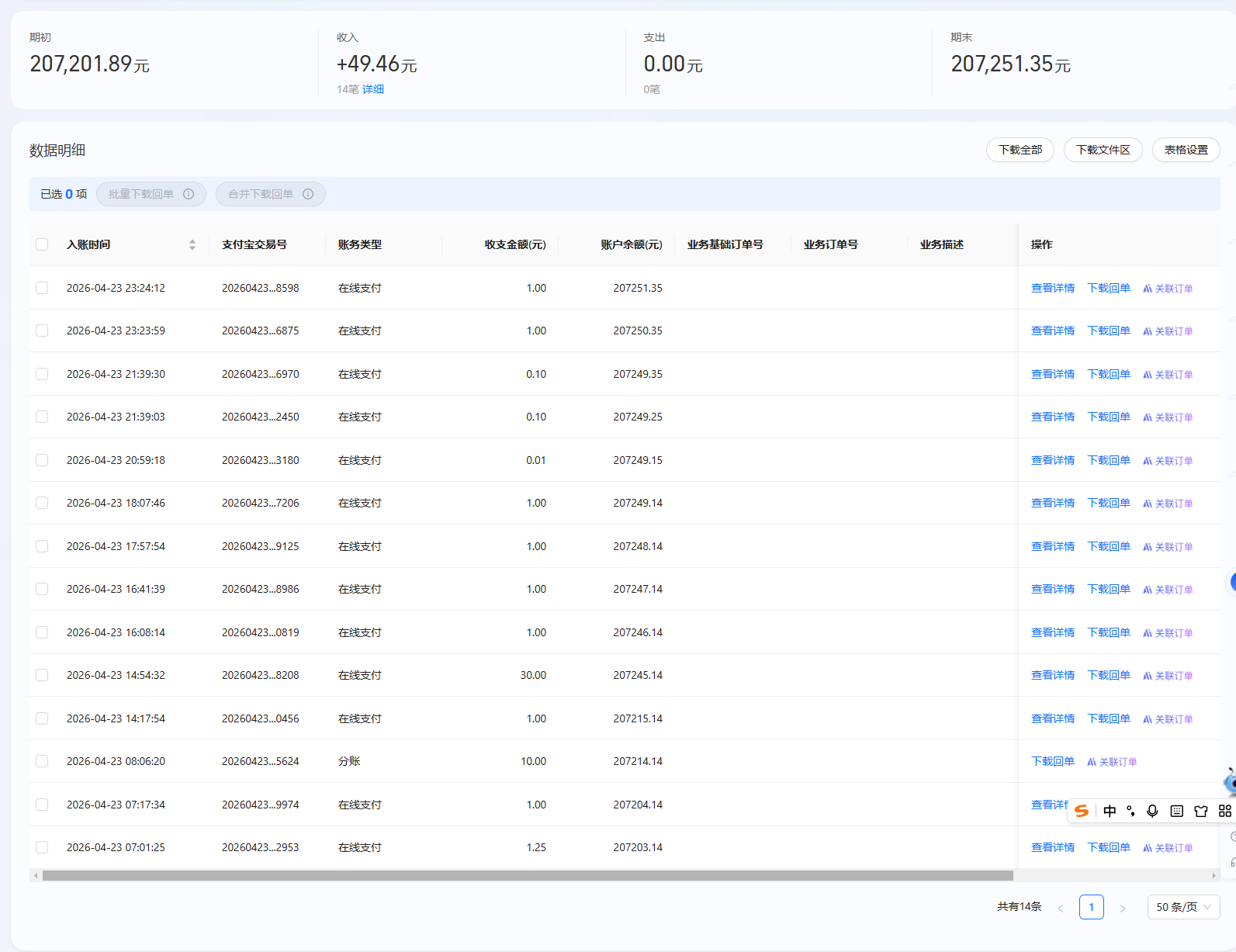Image resolution: width=1236 pixels, height=952 pixels.
Task: Click the Sogou input method logo icon
Action: (x=1082, y=811)
